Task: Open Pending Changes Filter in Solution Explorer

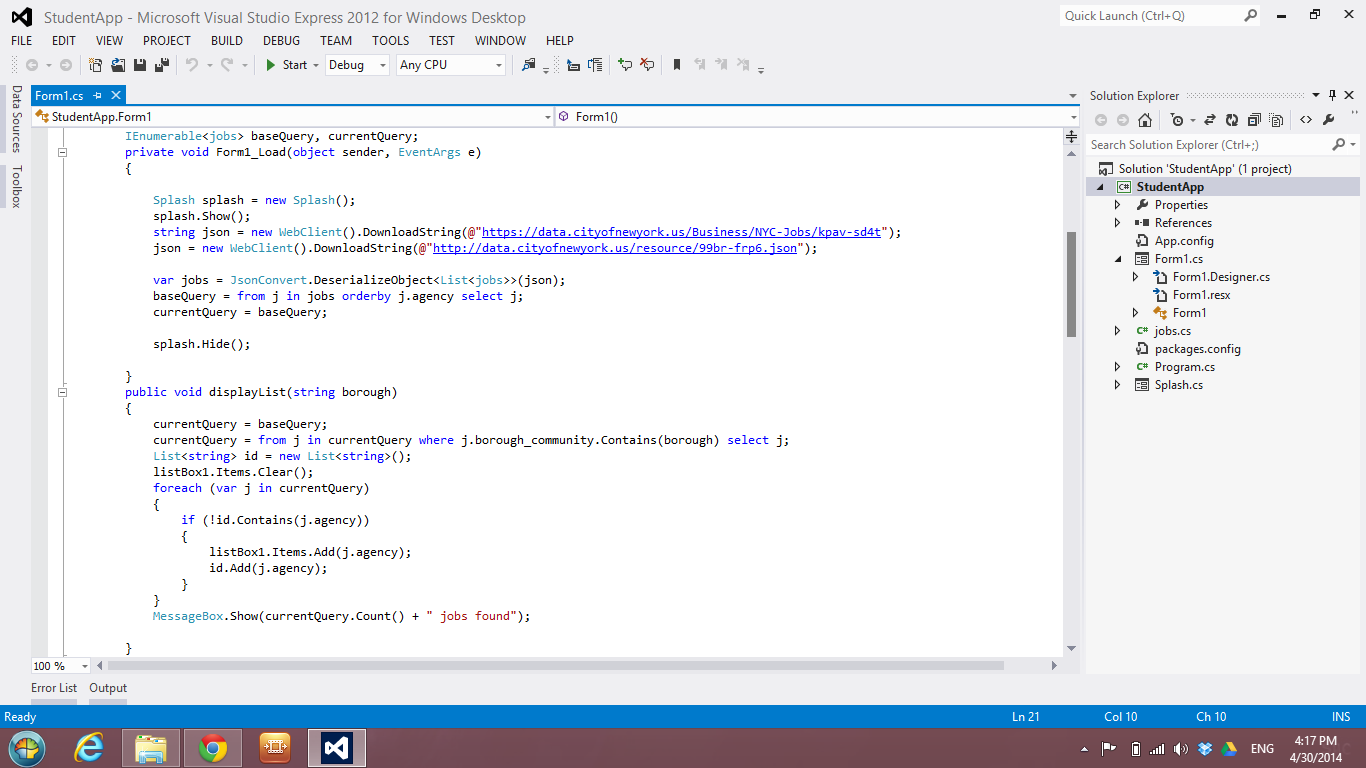Action: [1177, 120]
